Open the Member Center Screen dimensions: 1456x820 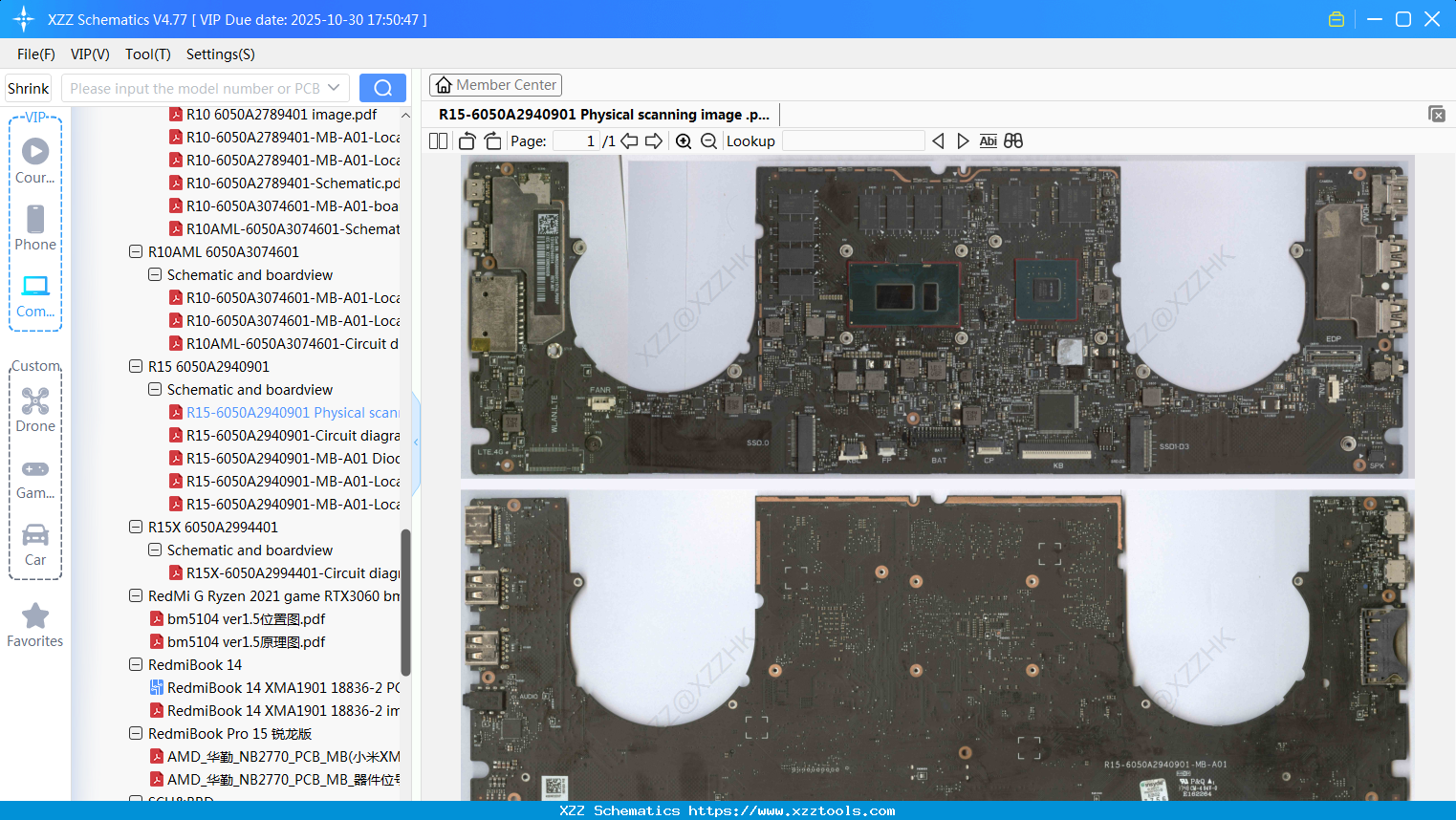495,85
